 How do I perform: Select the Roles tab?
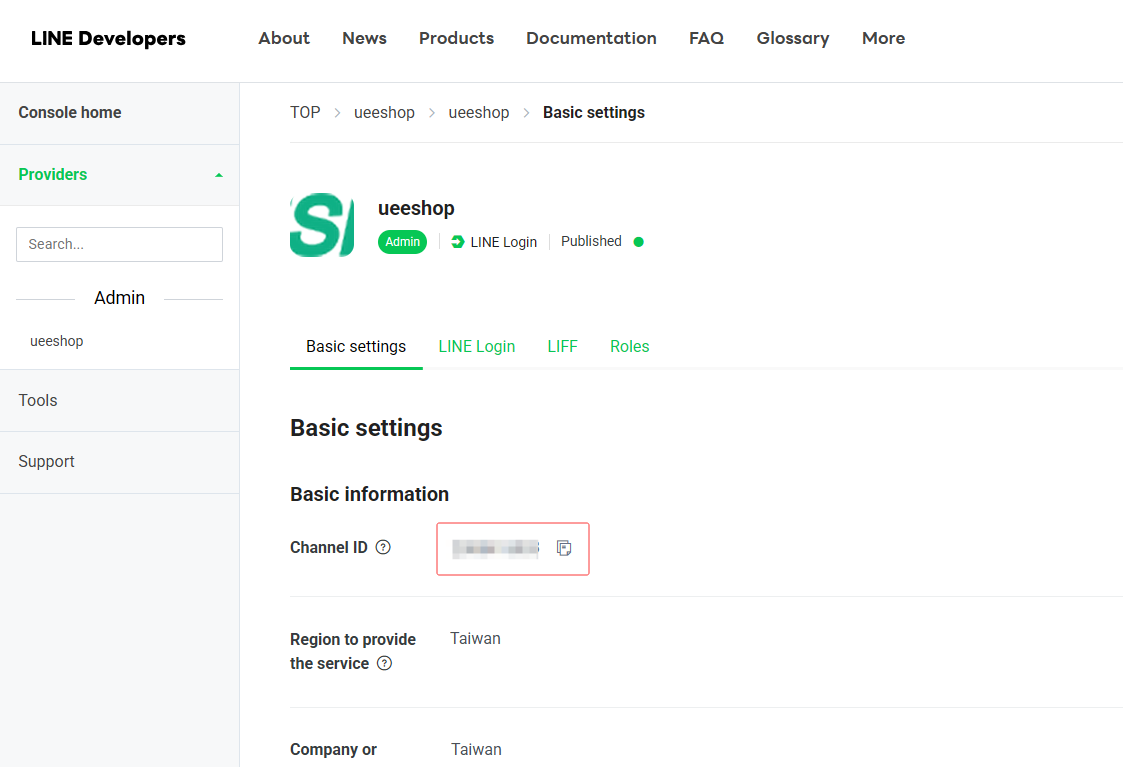(629, 346)
